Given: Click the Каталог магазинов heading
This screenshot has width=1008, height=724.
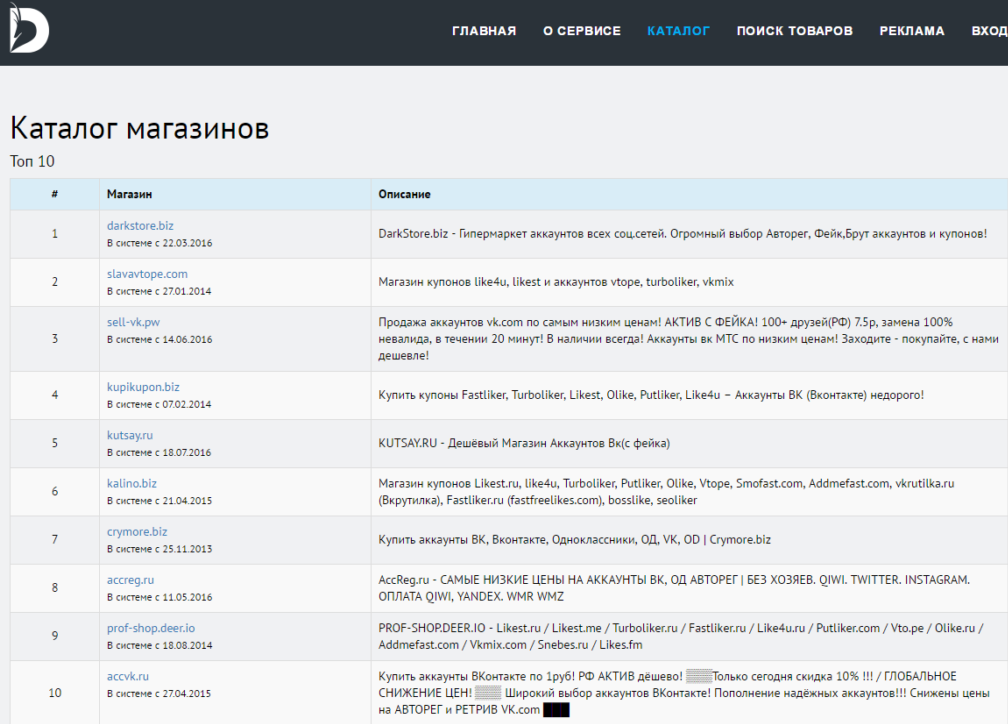Looking at the screenshot, I should (140, 128).
